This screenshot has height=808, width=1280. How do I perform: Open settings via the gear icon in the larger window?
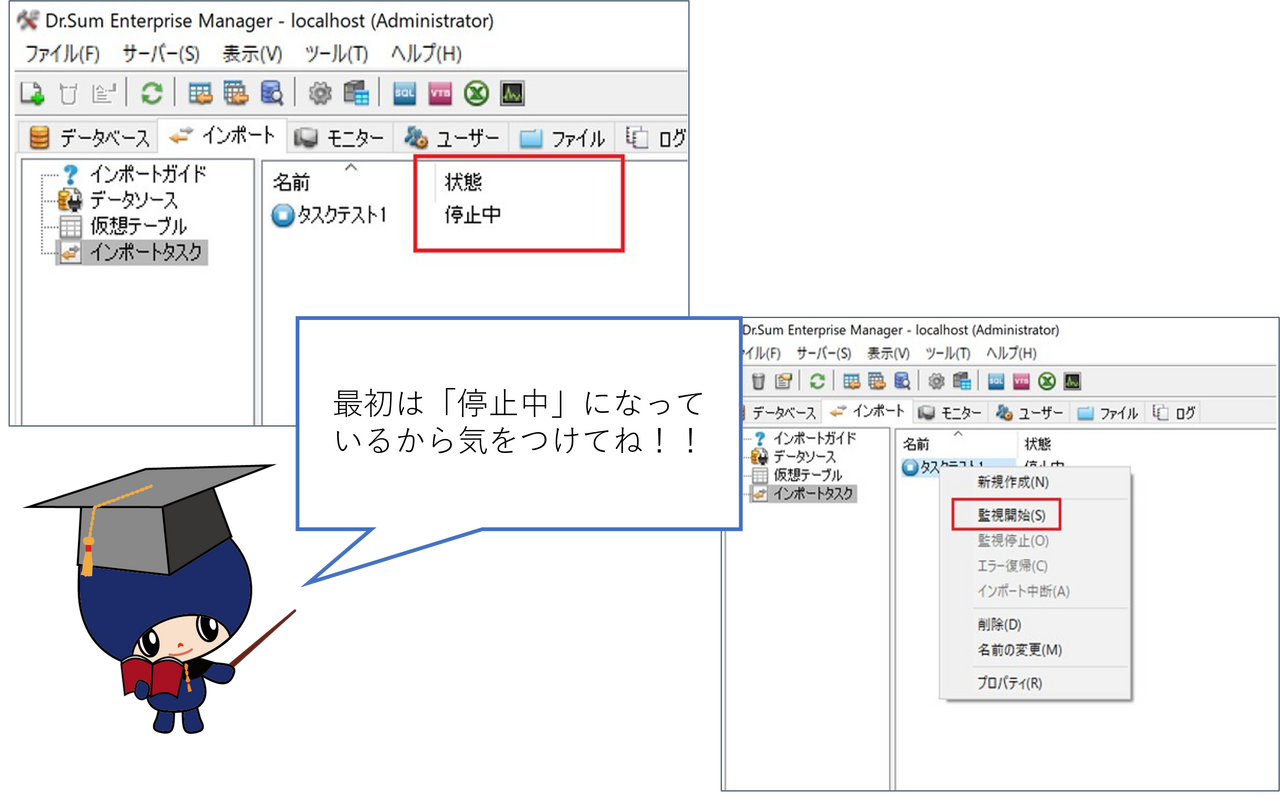(320, 93)
